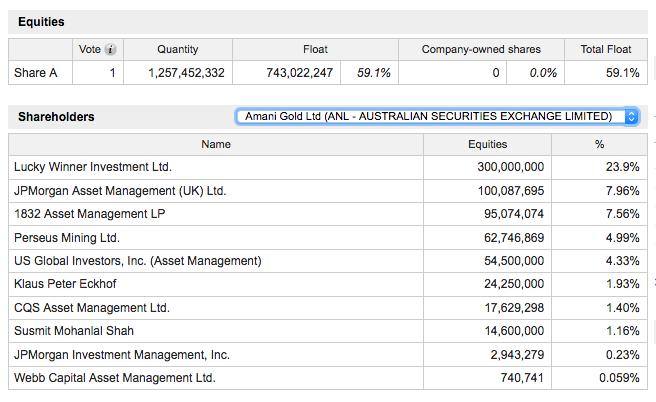Select Webb Capital Asset Management Ltd.
The image size is (656, 402).
(x=115, y=378)
